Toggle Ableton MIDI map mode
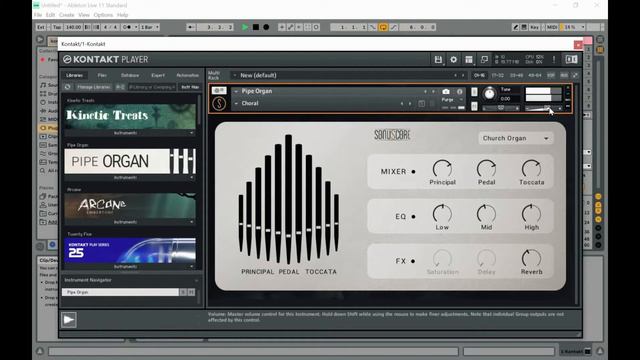Image resolution: width=640 pixels, height=360 pixels. (552, 27)
